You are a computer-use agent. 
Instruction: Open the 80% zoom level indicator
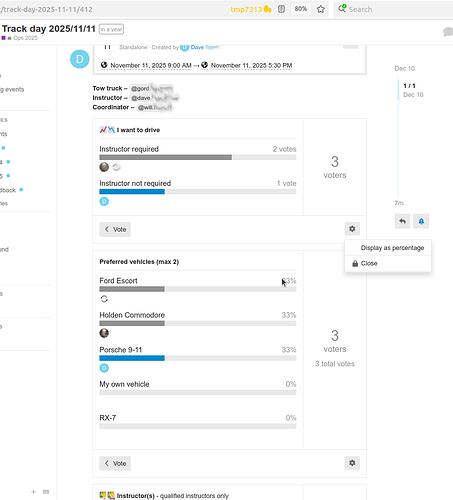(x=301, y=9)
